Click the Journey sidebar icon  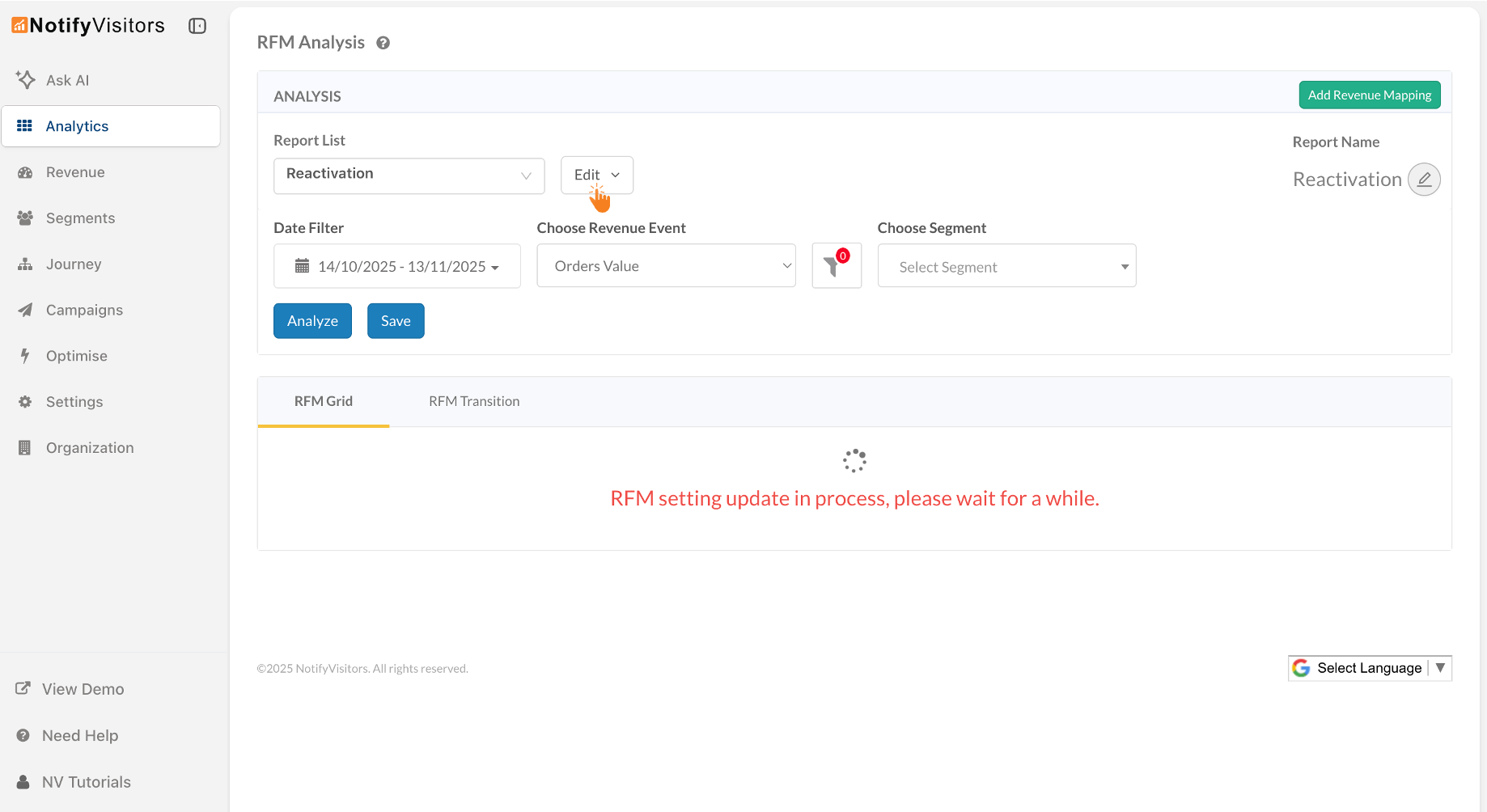pyautogui.click(x=26, y=264)
